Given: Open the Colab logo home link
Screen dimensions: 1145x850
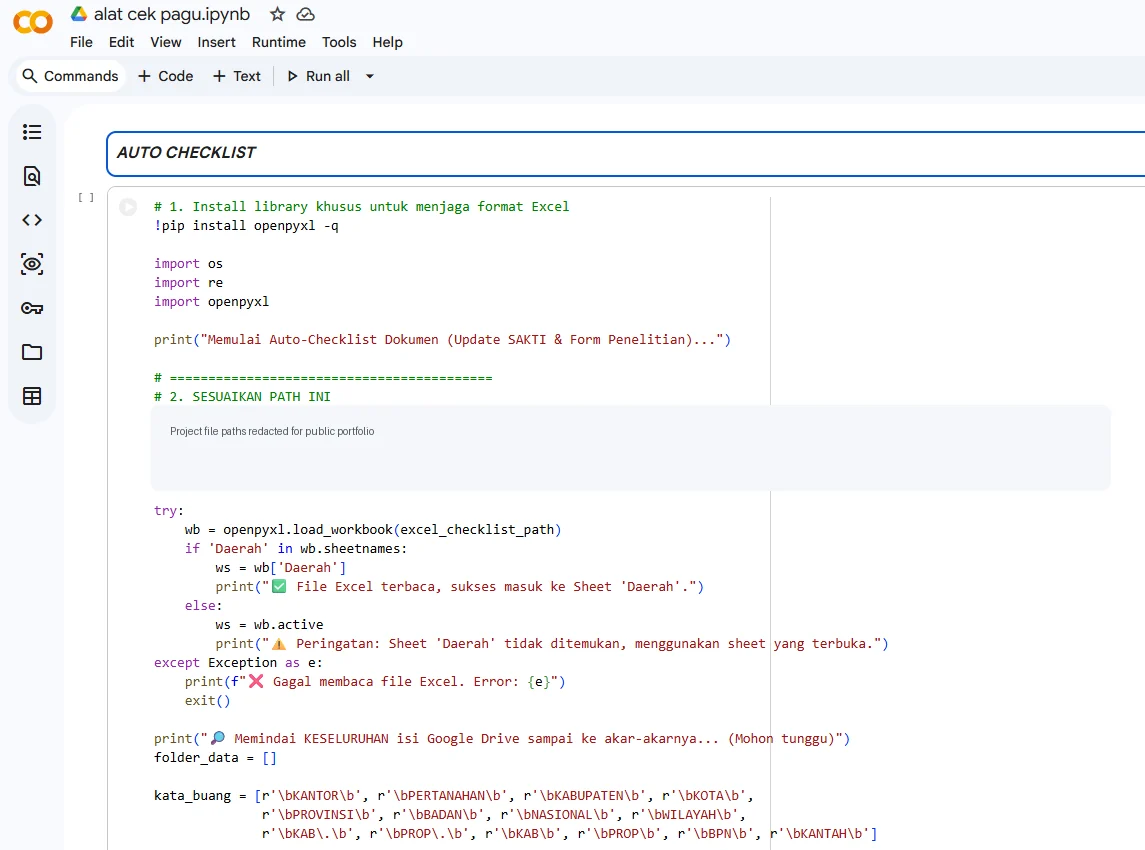Looking at the screenshot, I should pyautogui.click(x=33, y=22).
